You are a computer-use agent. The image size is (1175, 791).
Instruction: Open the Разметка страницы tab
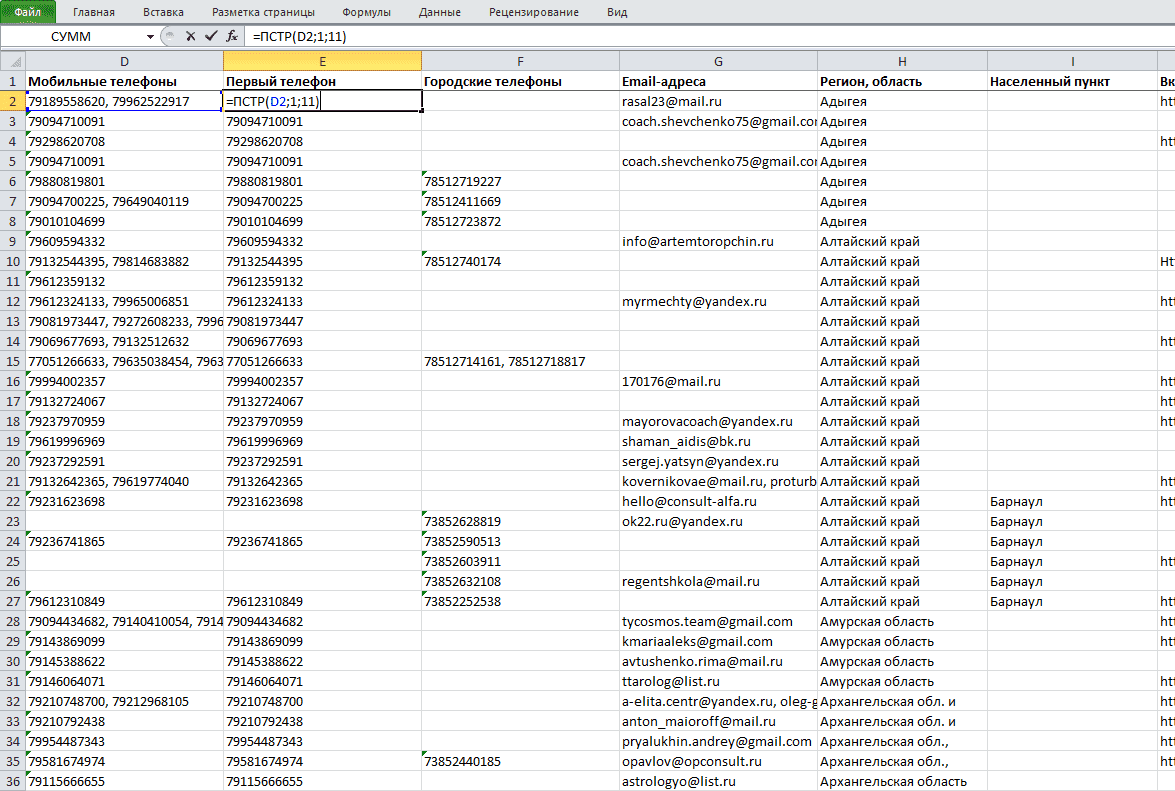click(263, 12)
